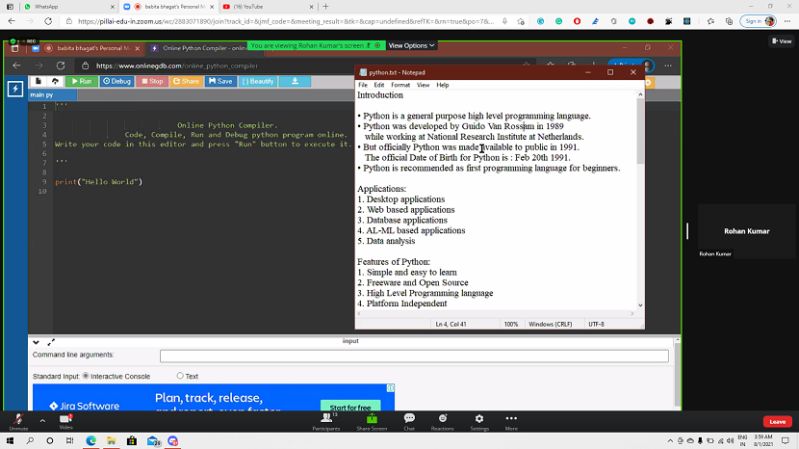The width and height of the screenshot is (799, 449).
Task: Click the red Leave meeting button
Action: click(x=777, y=421)
